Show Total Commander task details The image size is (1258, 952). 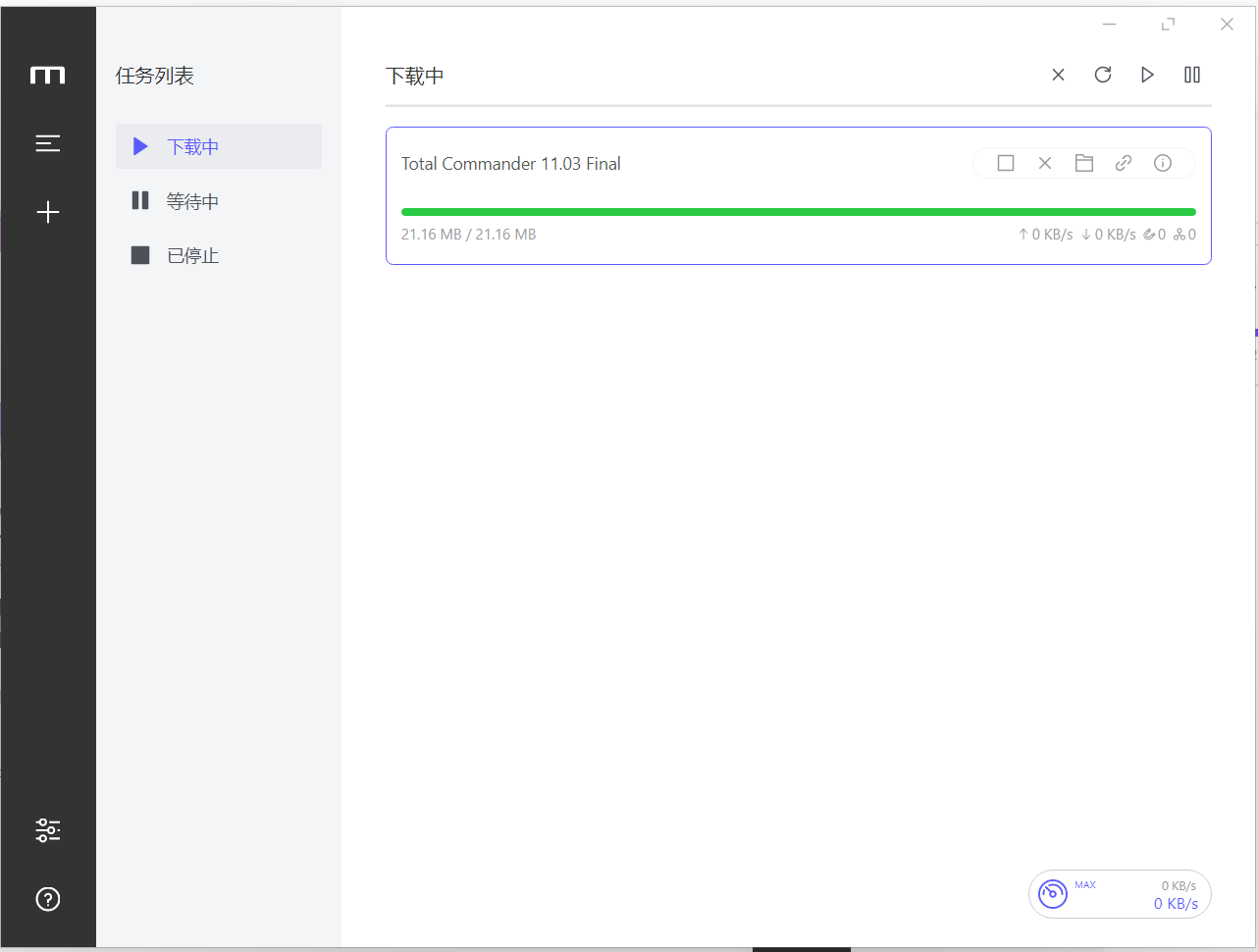(x=1163, y=163)
